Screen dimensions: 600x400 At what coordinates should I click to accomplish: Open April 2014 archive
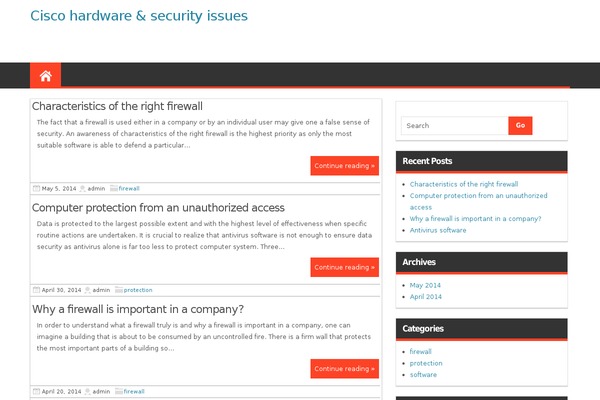(x=426, y=297)
